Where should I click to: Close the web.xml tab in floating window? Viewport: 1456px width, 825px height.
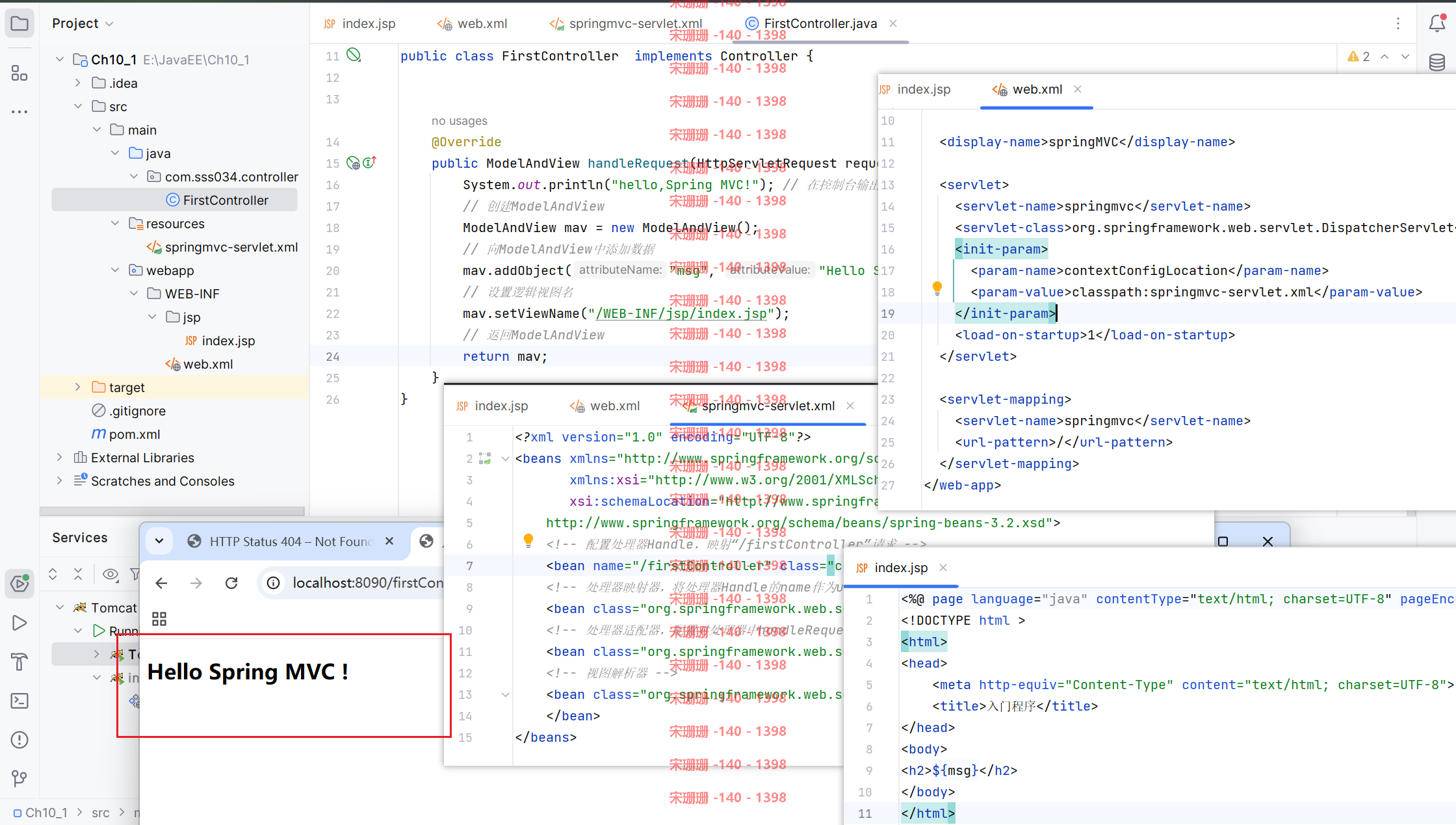pos(1078,89)
